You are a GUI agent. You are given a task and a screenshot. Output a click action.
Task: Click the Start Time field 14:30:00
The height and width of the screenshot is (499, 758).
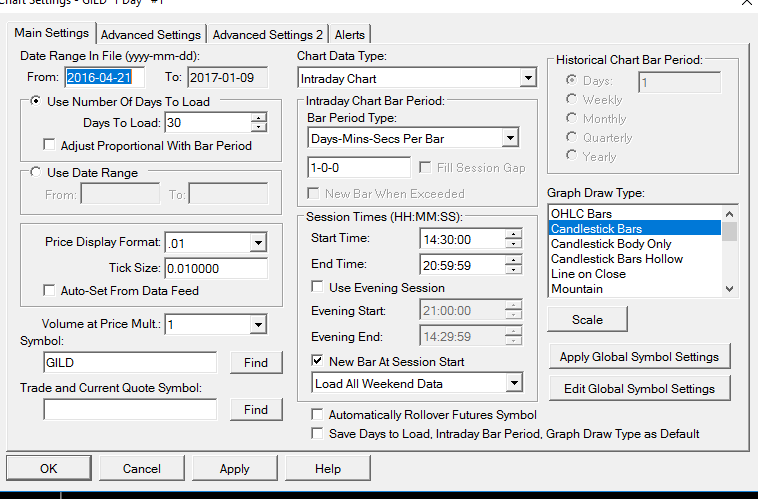pyautogui.click(x=463, y=239)
